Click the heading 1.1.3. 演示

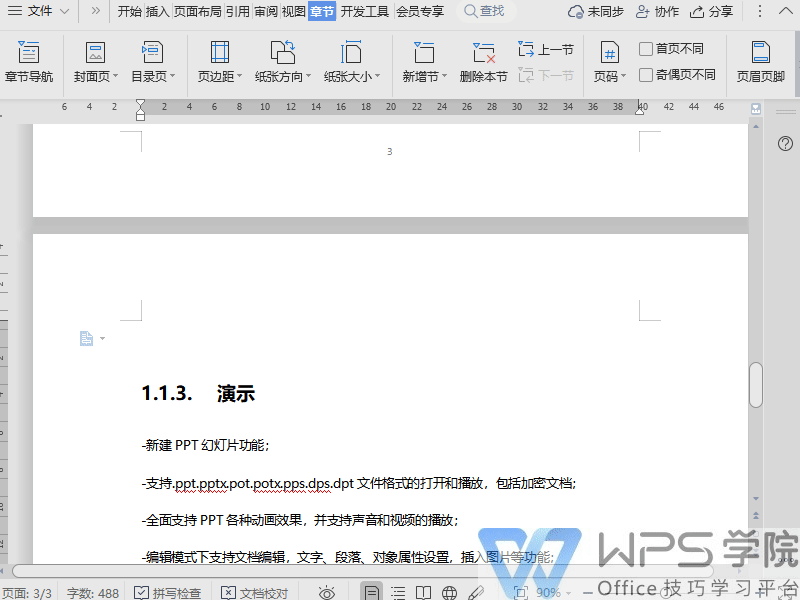click(198, 393)
